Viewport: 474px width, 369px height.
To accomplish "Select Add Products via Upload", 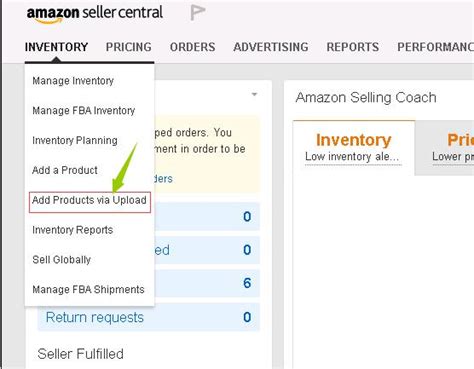I will point(90,202).
